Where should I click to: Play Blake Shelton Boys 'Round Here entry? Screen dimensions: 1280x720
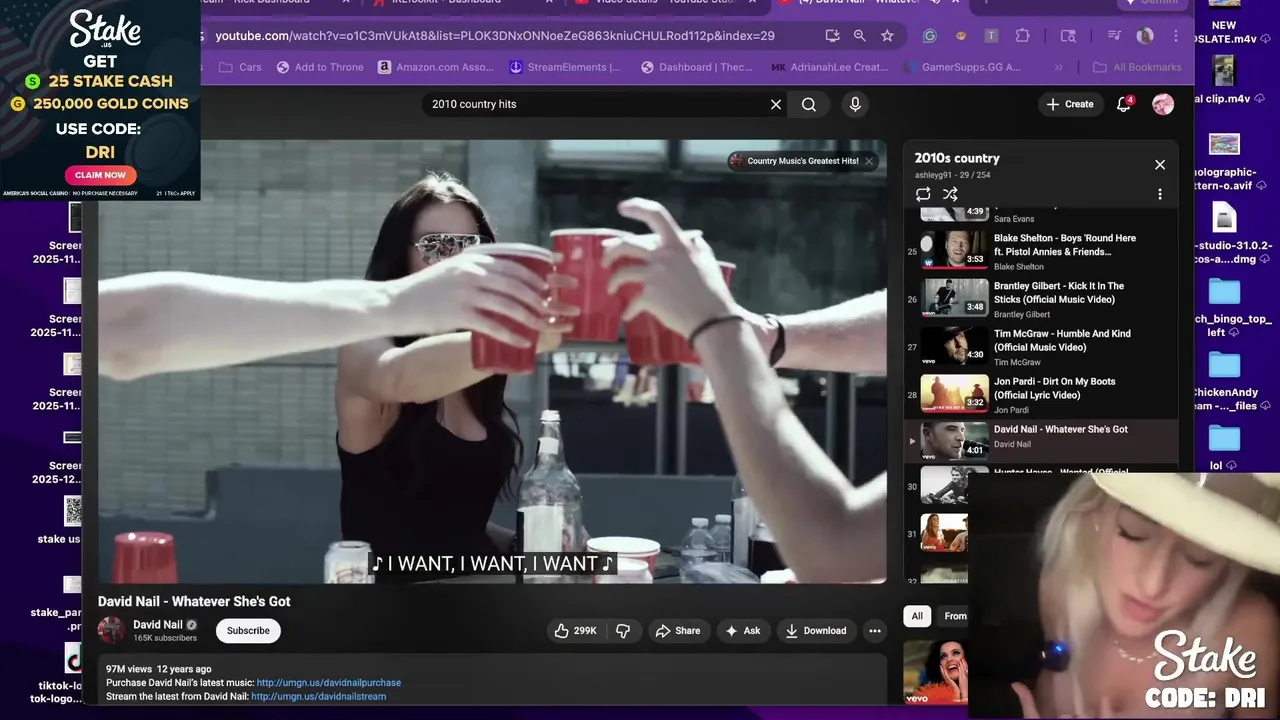point(1040,252)
